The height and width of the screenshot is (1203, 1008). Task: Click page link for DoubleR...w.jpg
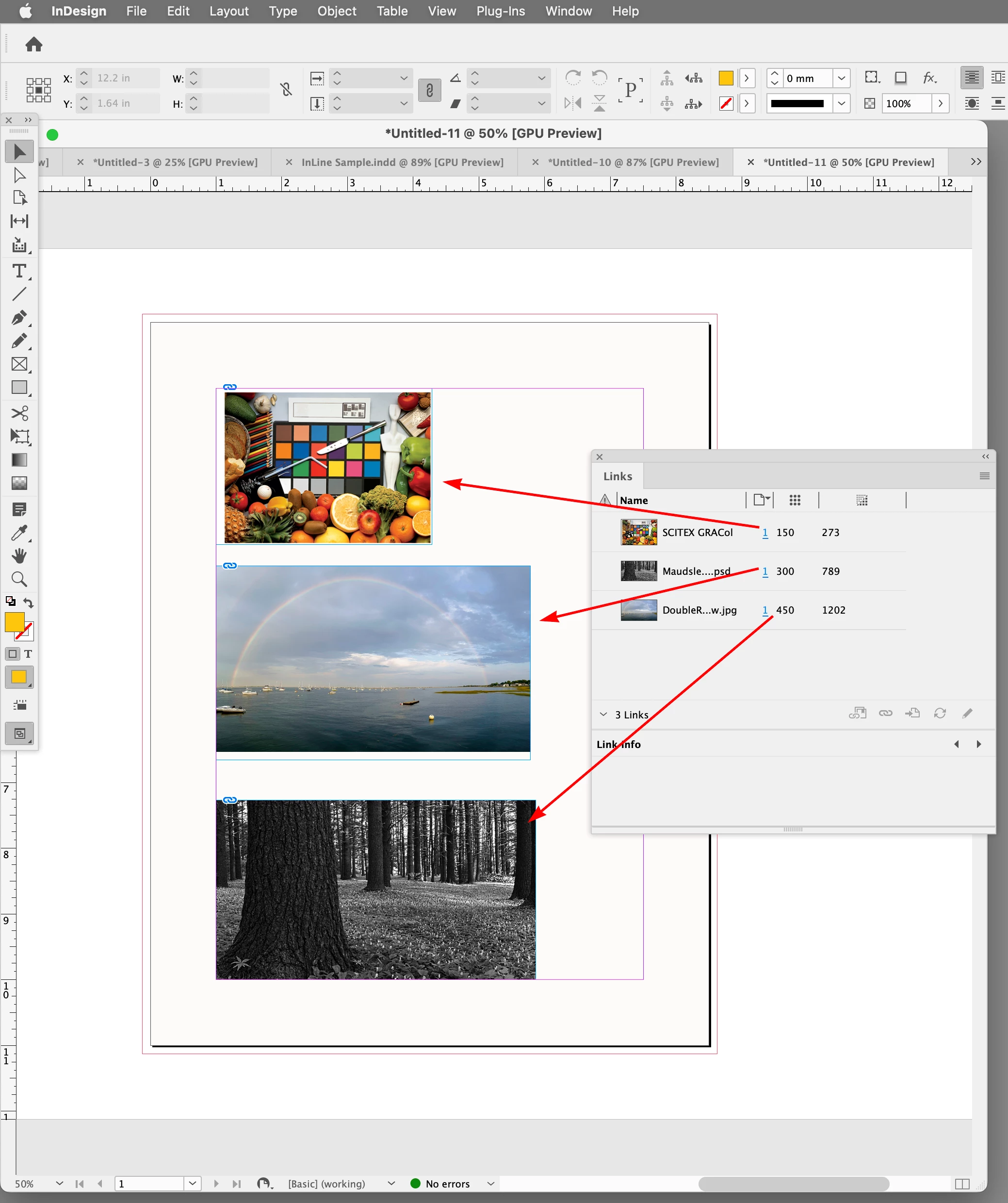coord(765,610)
